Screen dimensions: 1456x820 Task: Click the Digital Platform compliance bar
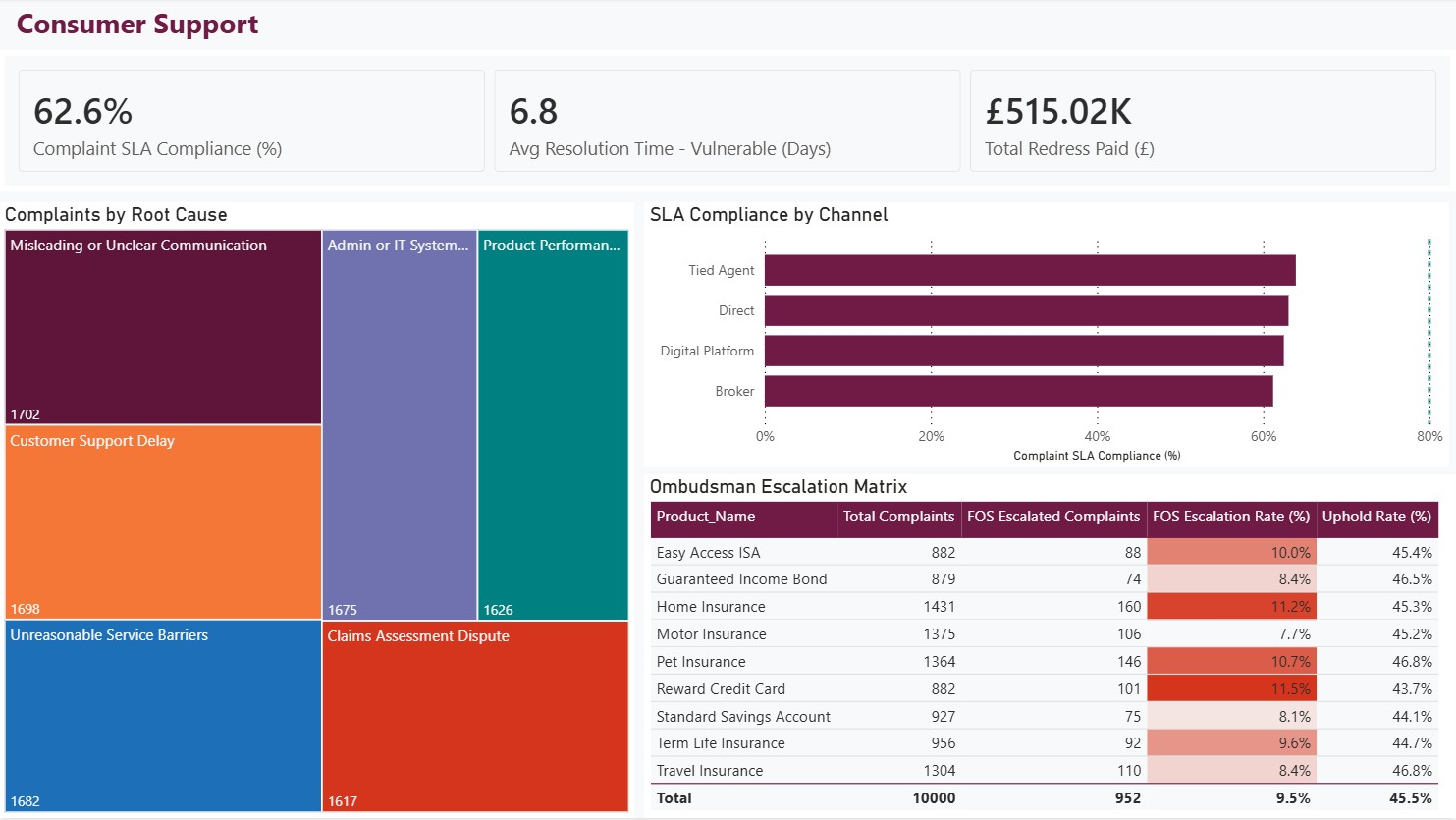coord(1024,351)
